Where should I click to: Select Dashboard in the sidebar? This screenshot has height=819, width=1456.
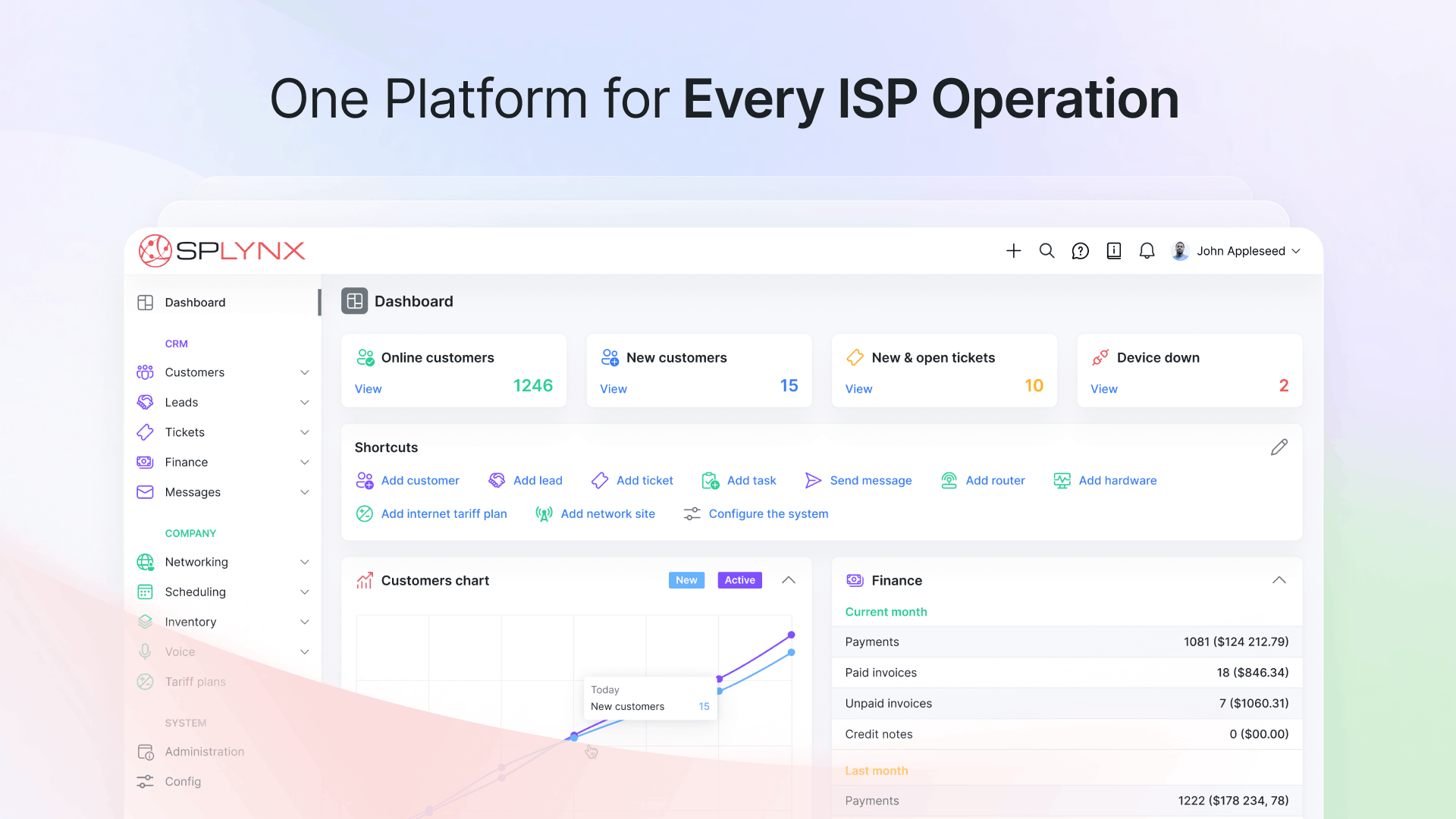pyautogui.click(x=195, y=303)
